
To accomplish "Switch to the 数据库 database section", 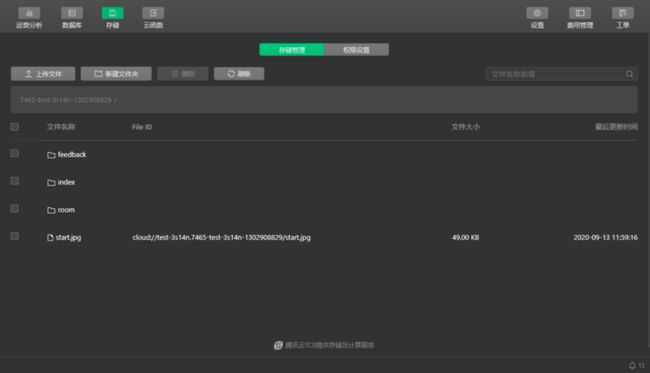I will (72, 18).
